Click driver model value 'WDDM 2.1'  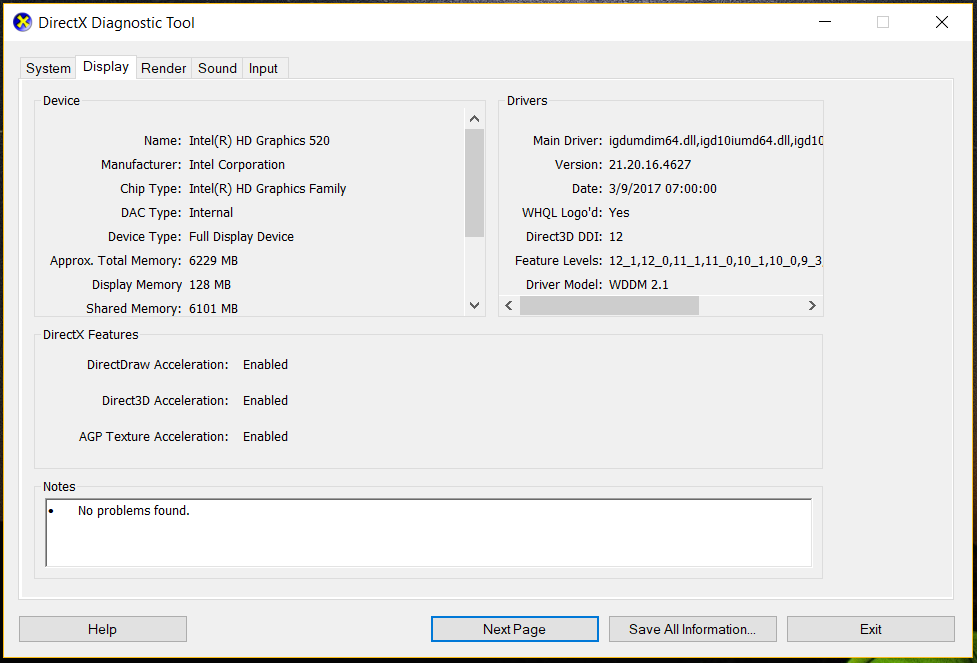click(639, 285)
